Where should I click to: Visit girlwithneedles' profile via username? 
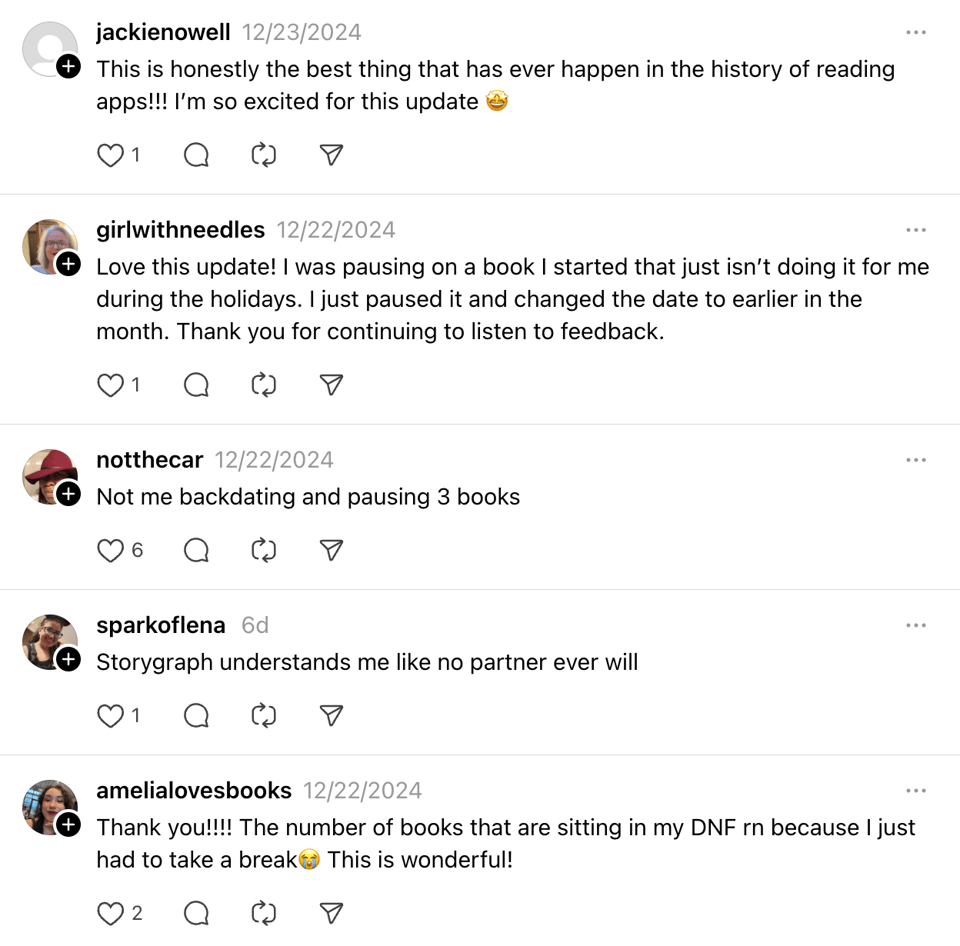(181, 229)
